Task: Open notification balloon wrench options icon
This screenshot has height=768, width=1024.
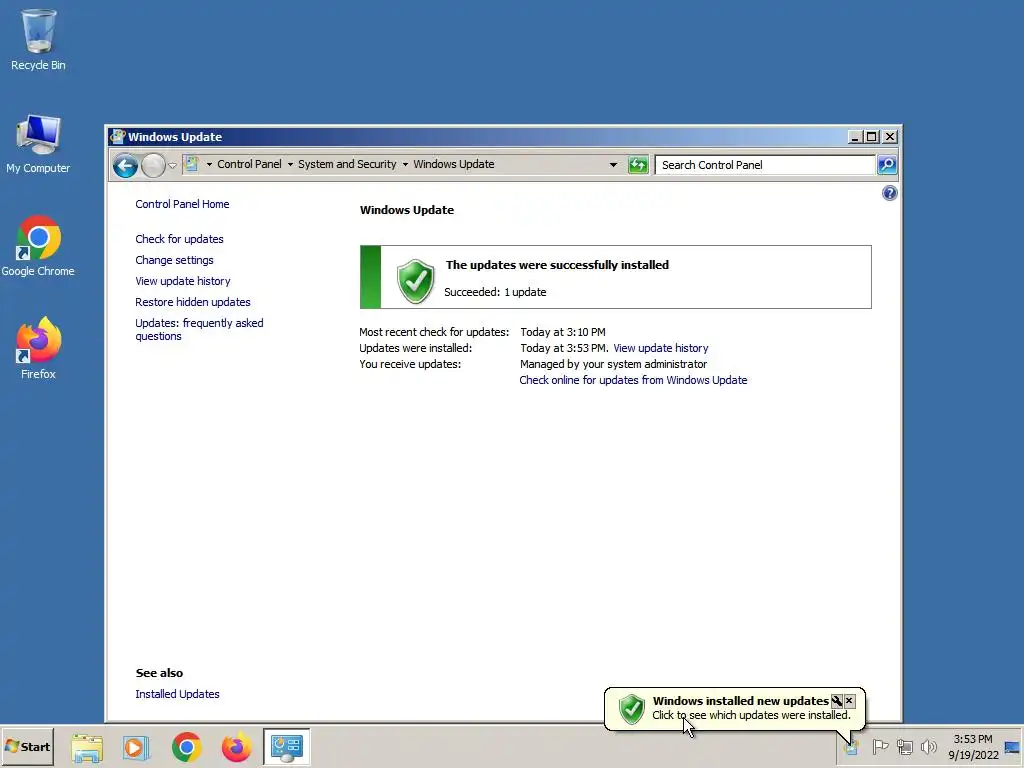Action: click(x=836, y=701)
